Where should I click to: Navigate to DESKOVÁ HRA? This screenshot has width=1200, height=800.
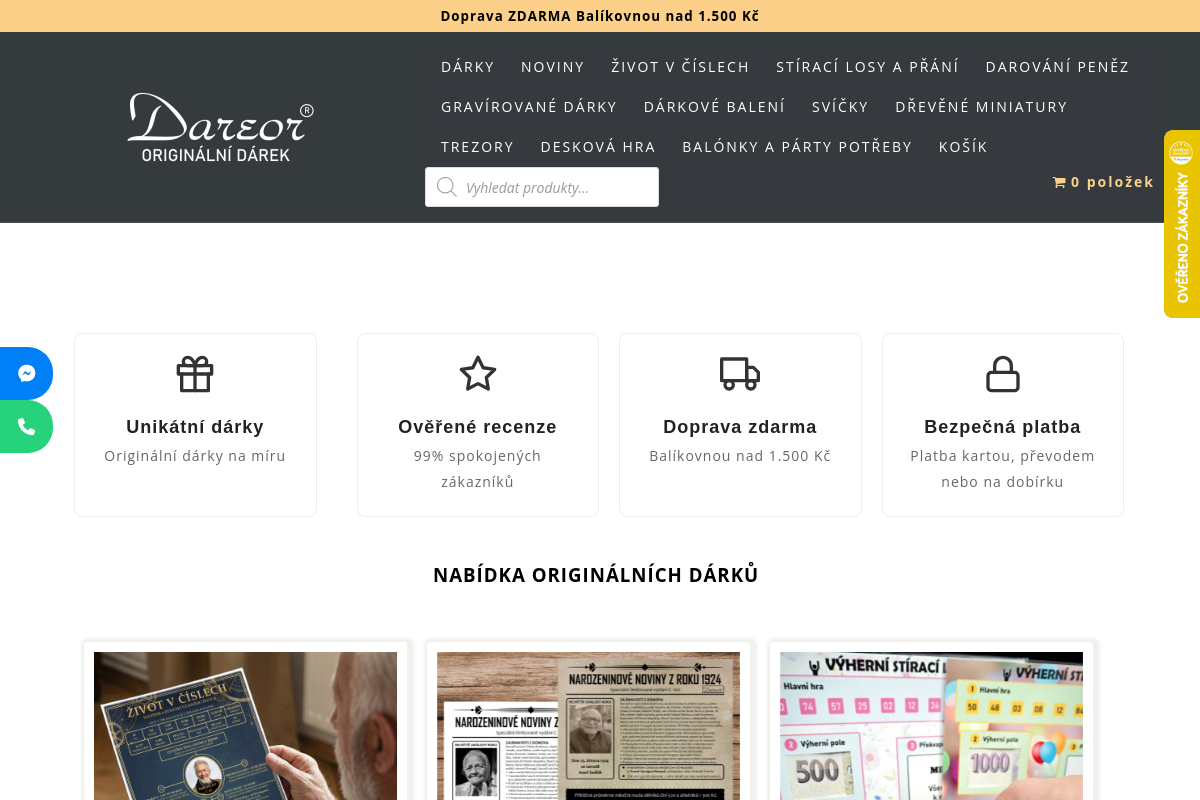[598, 146]
